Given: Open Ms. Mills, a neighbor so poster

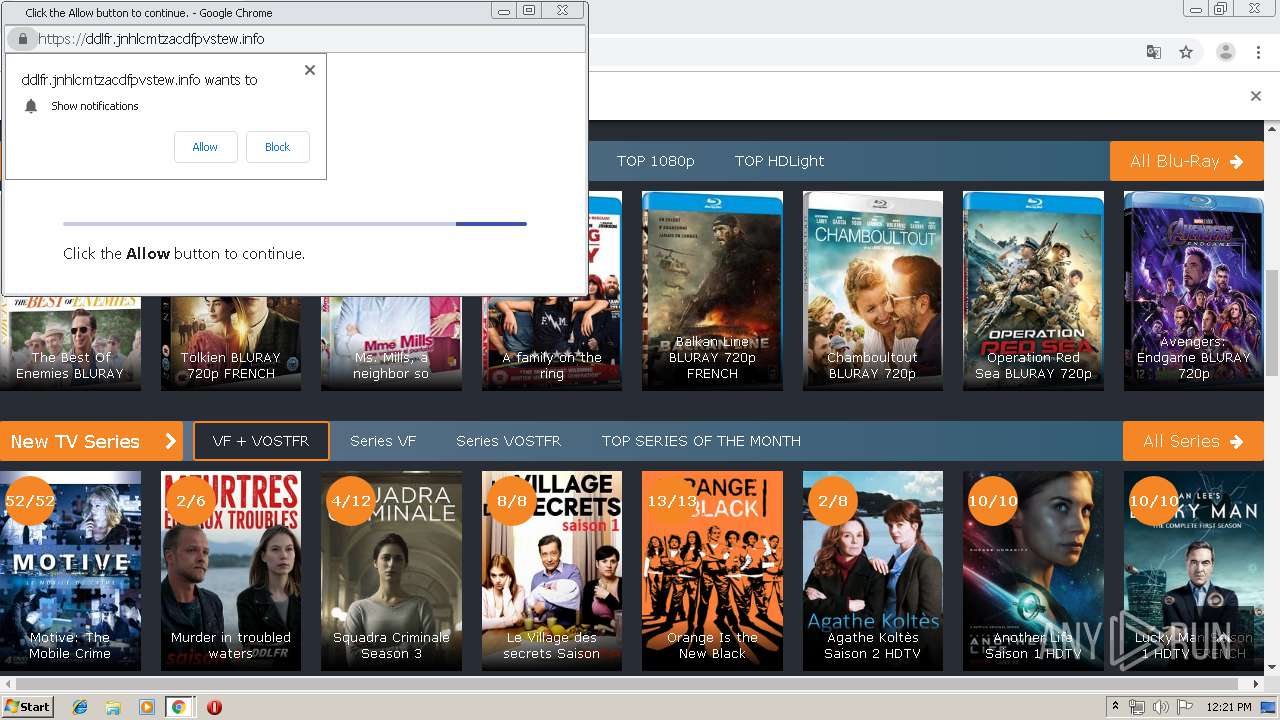Looking at the screenshot, I should [391, 342].
